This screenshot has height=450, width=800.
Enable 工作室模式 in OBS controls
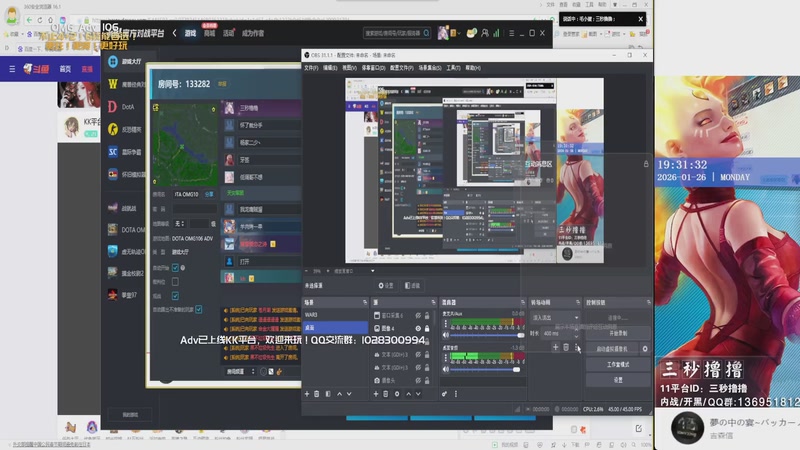[x=618, y=364]
